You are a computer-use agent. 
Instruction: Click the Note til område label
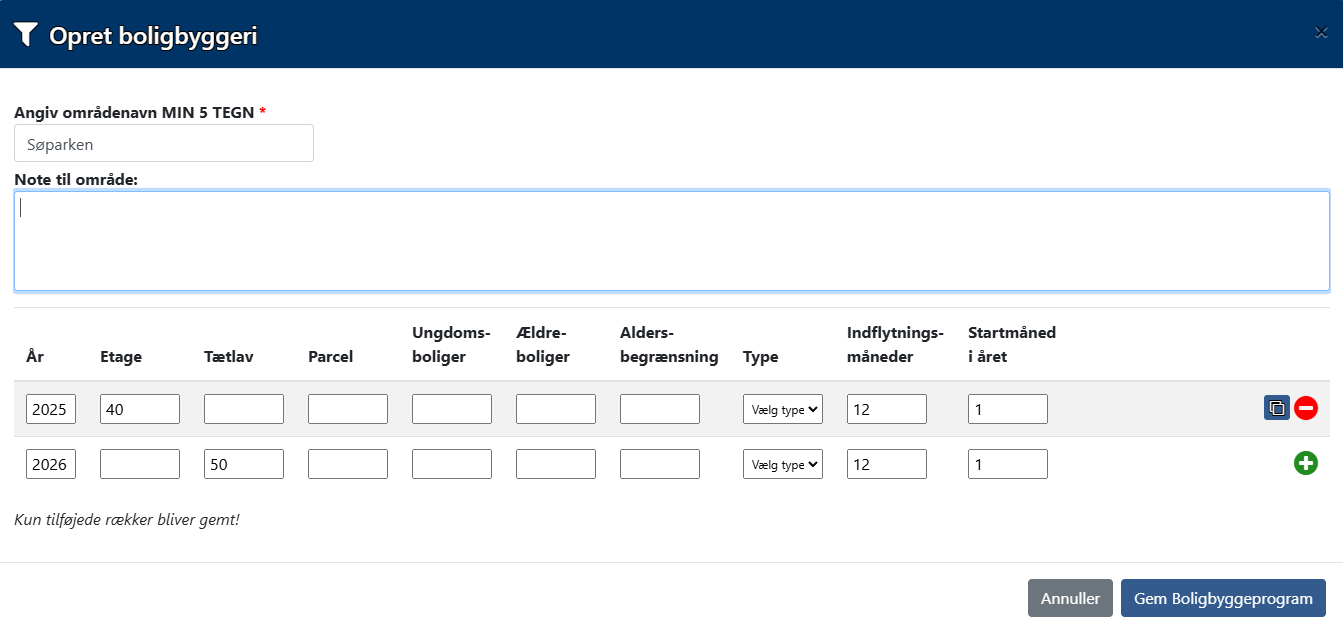[x=76, y=179]
